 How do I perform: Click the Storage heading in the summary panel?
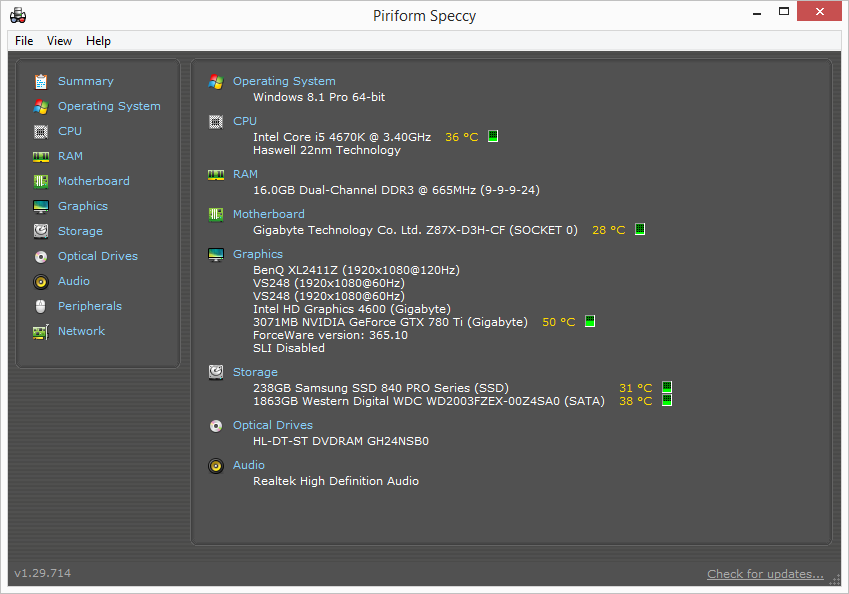click(x=255, y=372)
